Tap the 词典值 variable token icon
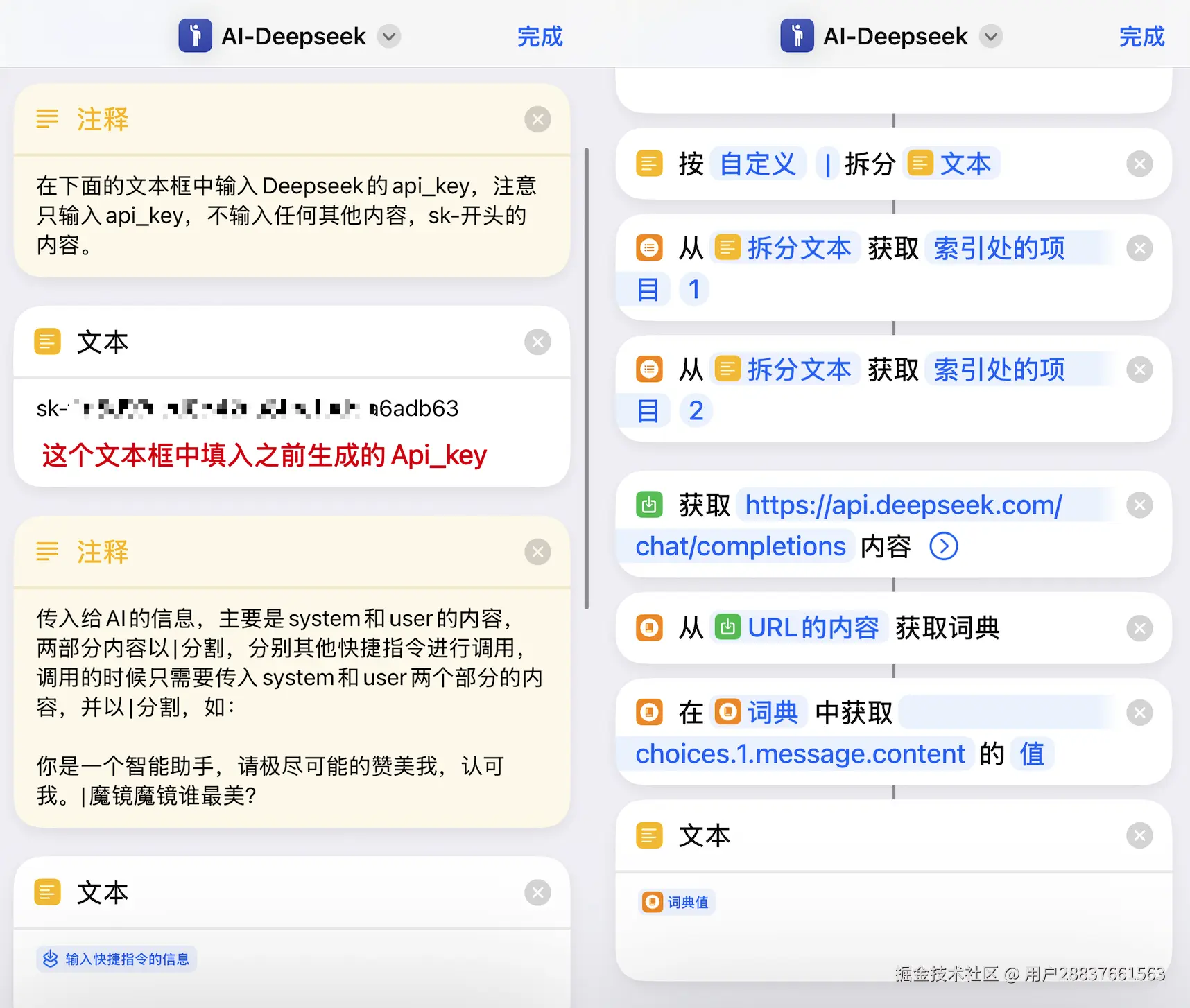The image size is (1190, 1008). (x=653, y=902)
